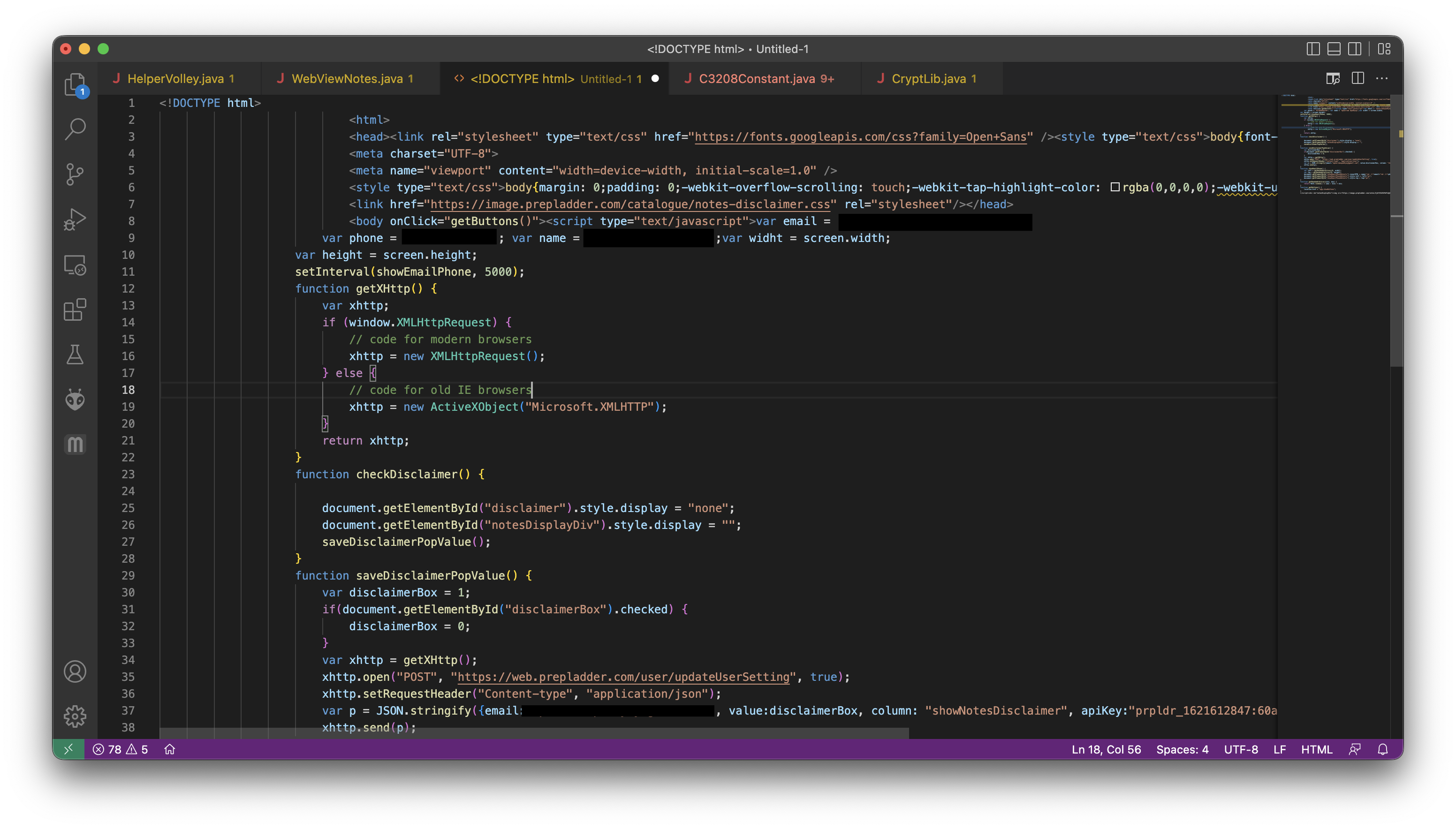This screenshot has height=829, width=1456.
Task: Open the PlatformIO alien icon view
Action: 75,399
